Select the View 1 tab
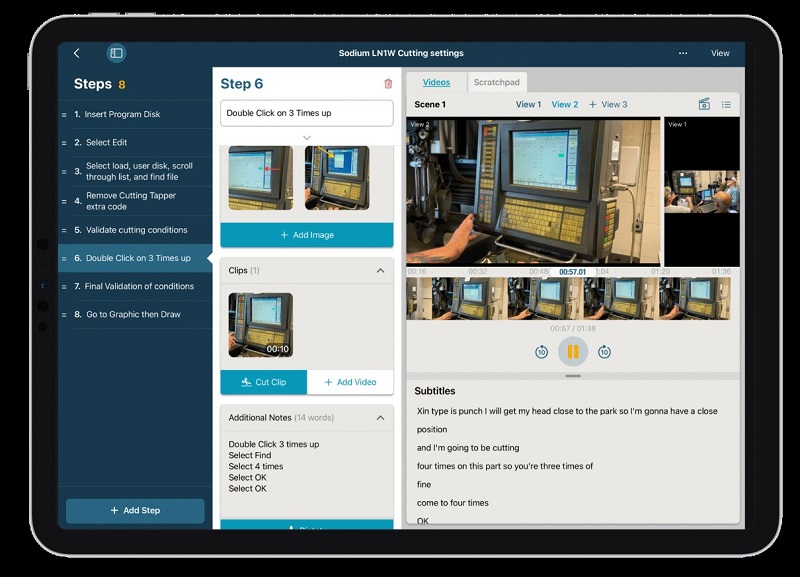800x577 pixels. click(x=528, y=104)
